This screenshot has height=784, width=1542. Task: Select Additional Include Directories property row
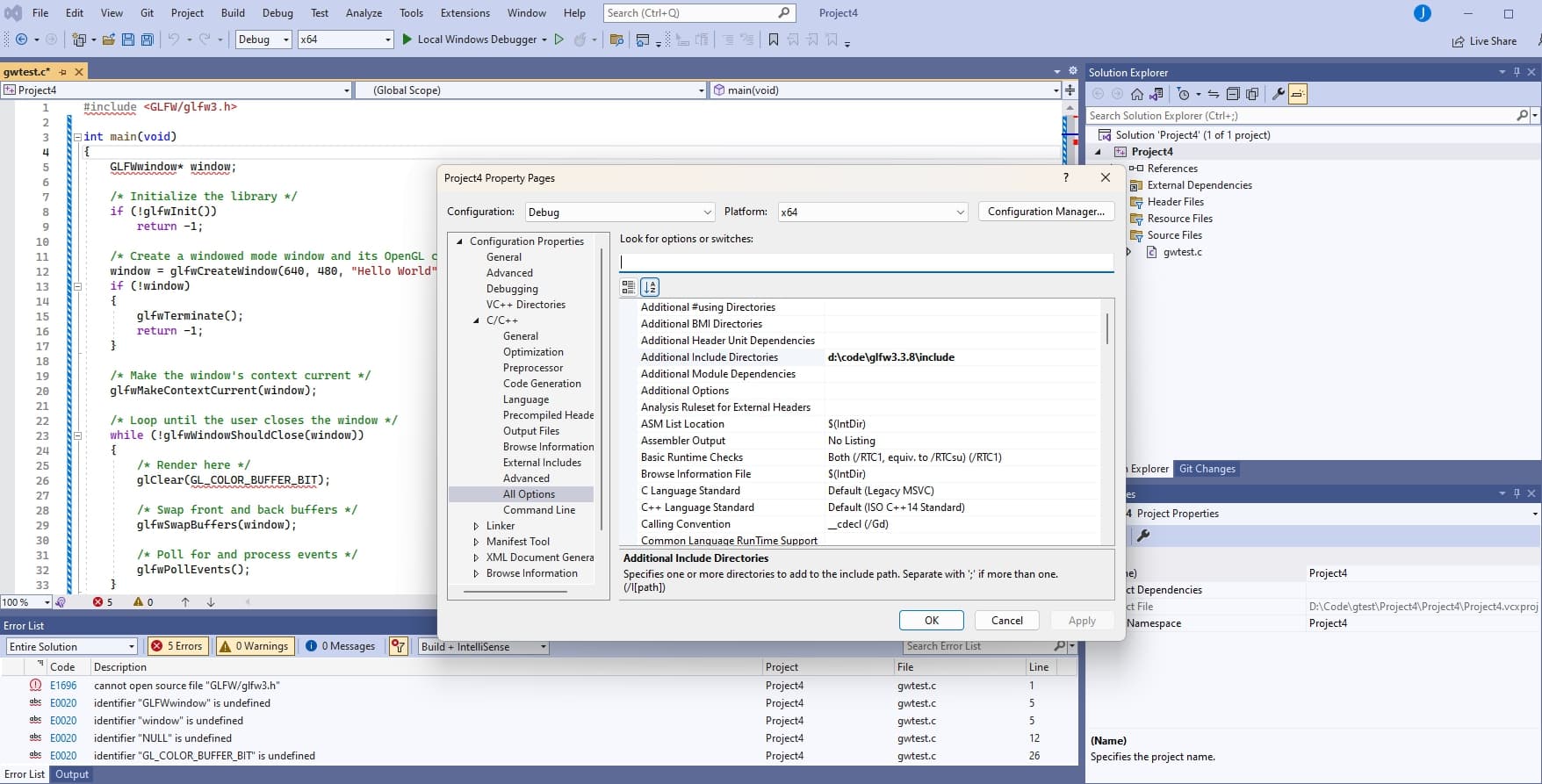pos(868,357)
